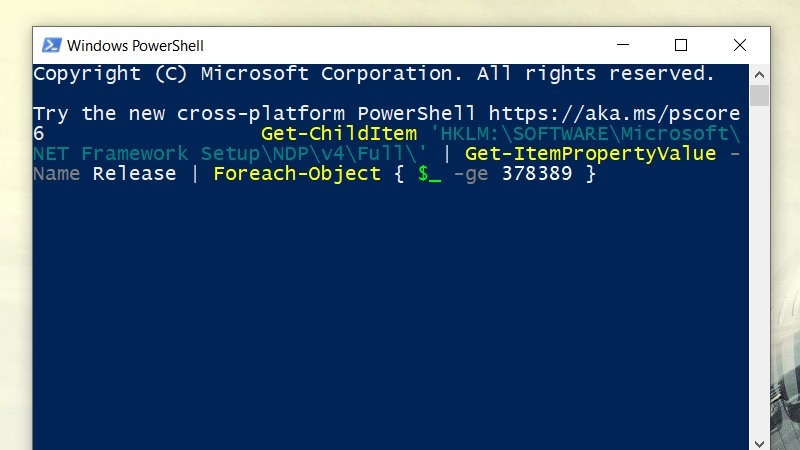Click the Foreach-Object cmdlet text

(x=297, y=174)
